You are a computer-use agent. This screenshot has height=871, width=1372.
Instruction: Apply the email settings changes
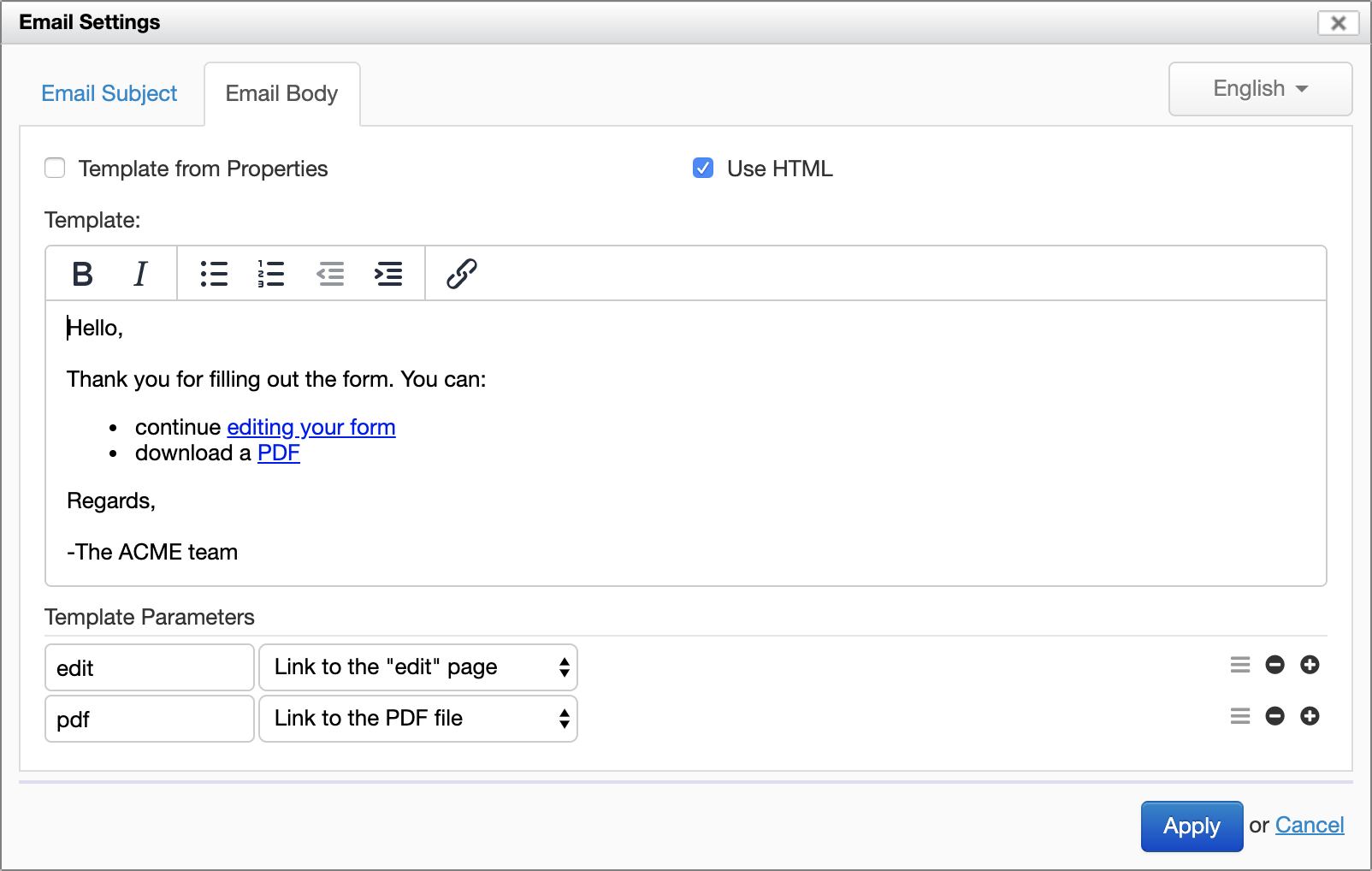coord(1191,826)
